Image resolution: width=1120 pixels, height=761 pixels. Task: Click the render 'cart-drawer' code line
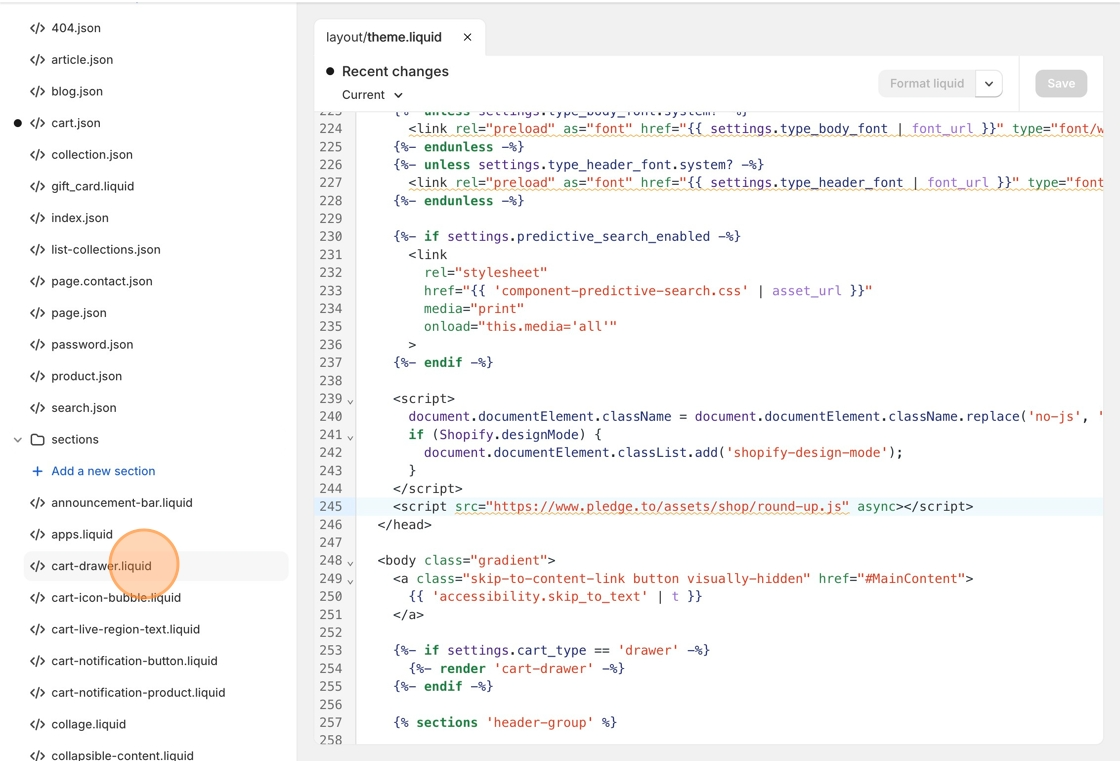[x=516, y=669]
